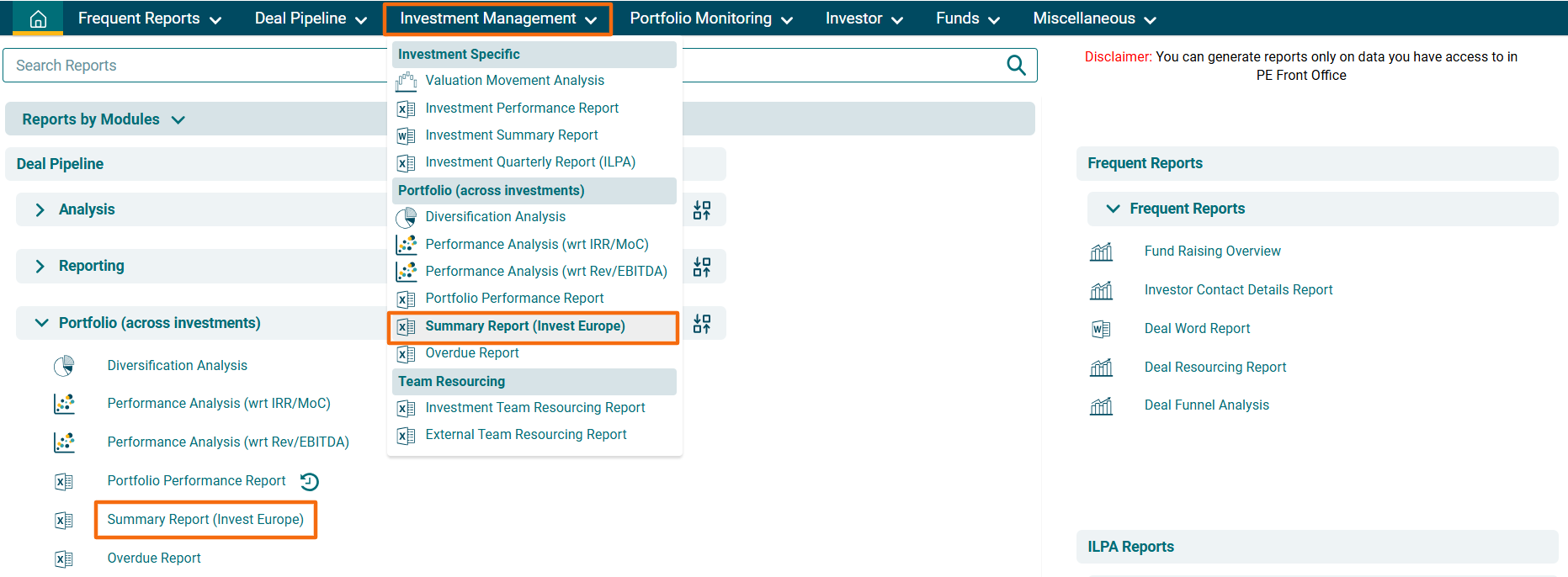Click the Valuation Movement Analysis chart icon
This screenshot has height=577, width=1568.
point(407,82)
